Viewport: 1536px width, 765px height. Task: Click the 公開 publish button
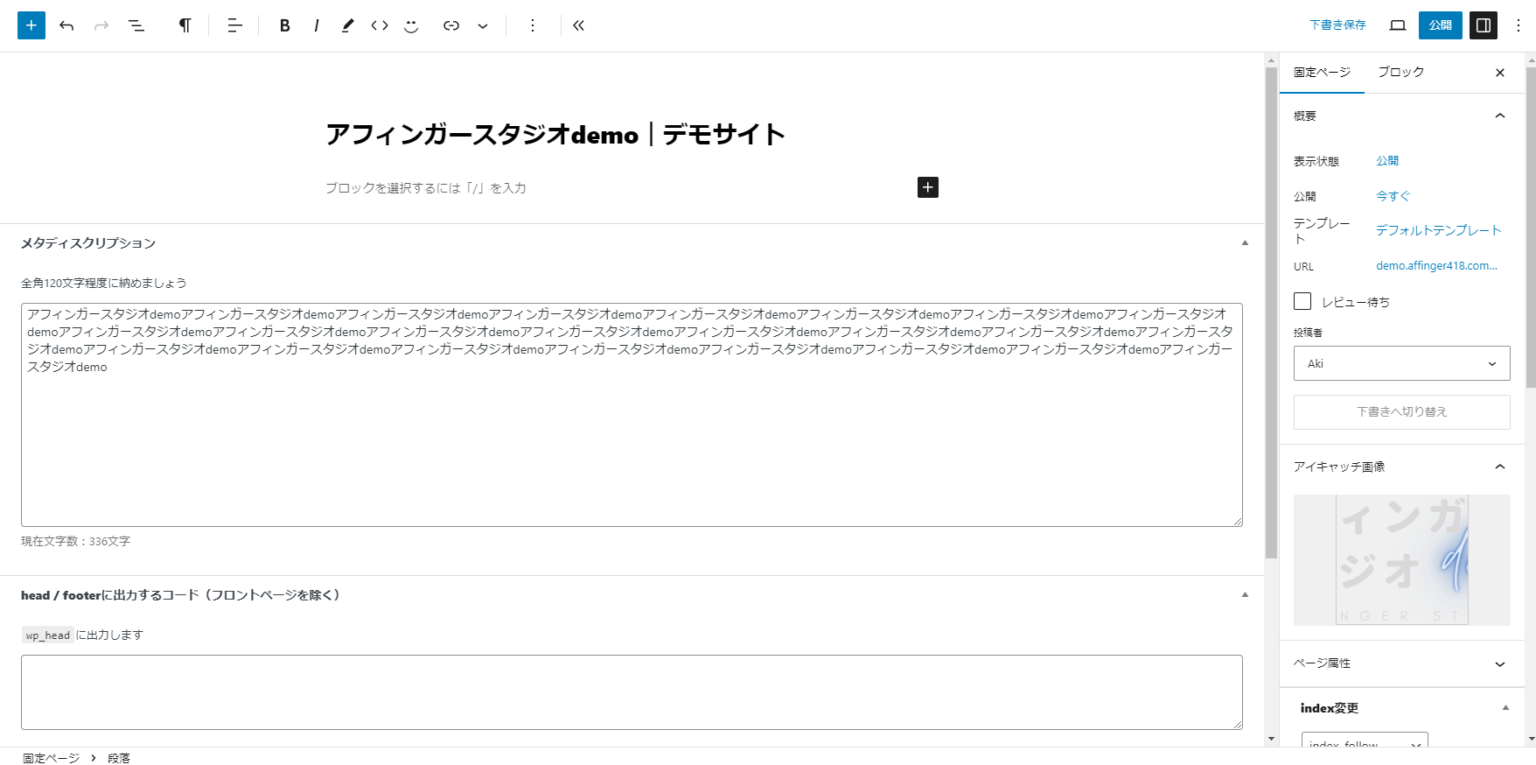1440,26
